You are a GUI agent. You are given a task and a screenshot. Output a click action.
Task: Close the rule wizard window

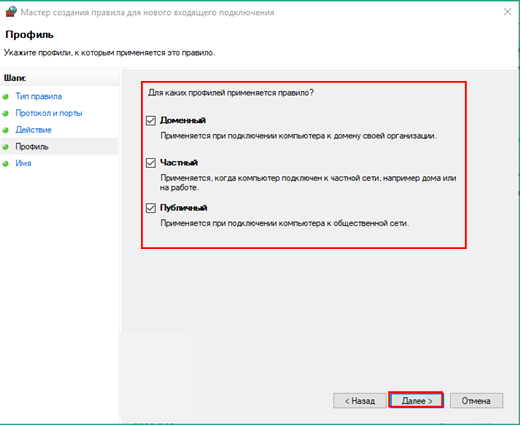507,12
